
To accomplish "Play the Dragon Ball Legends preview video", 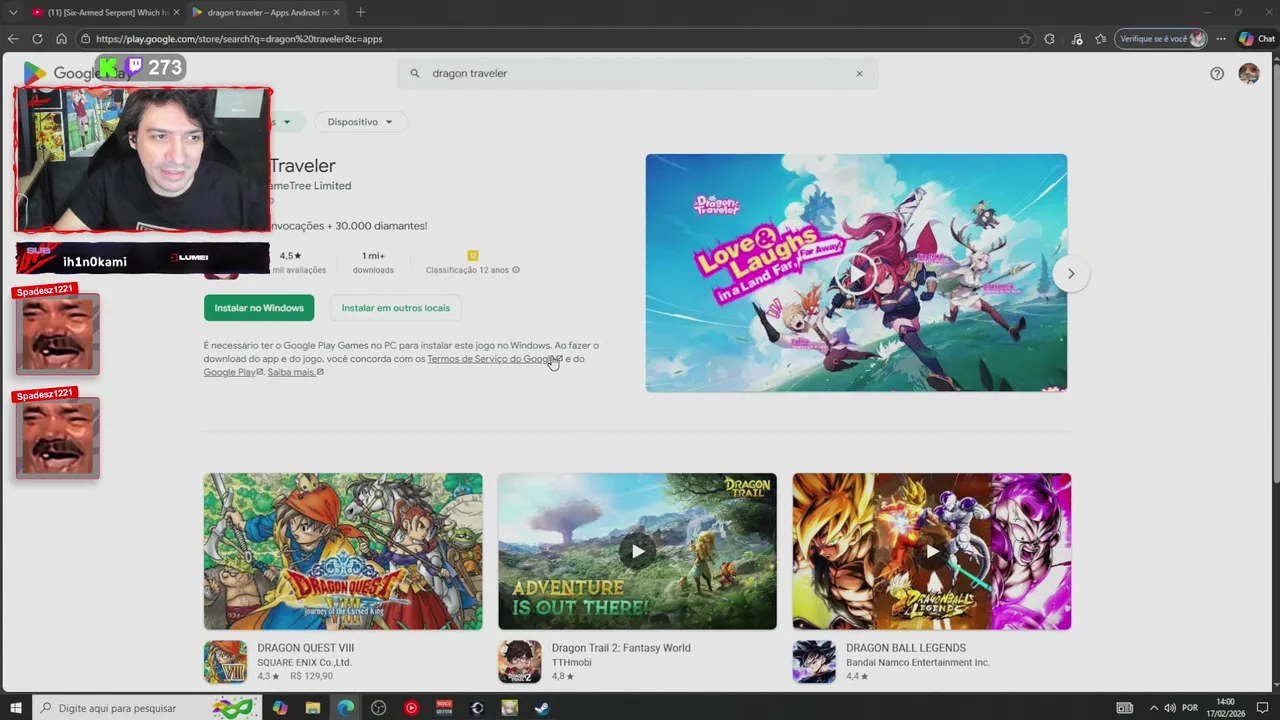I will pos(932,551).
